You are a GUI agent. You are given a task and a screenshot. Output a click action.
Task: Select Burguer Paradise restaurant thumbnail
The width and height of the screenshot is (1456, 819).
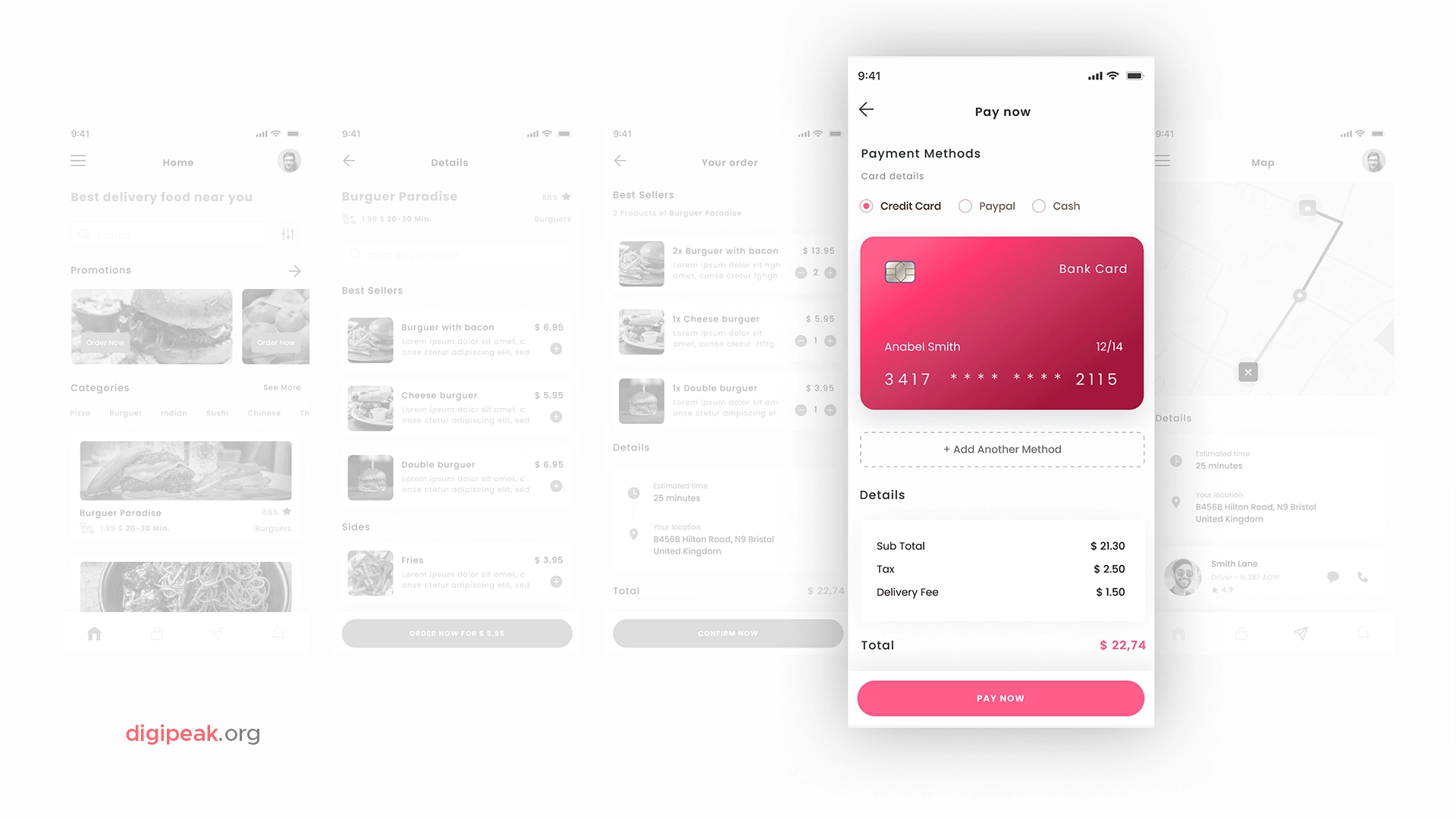184,467
